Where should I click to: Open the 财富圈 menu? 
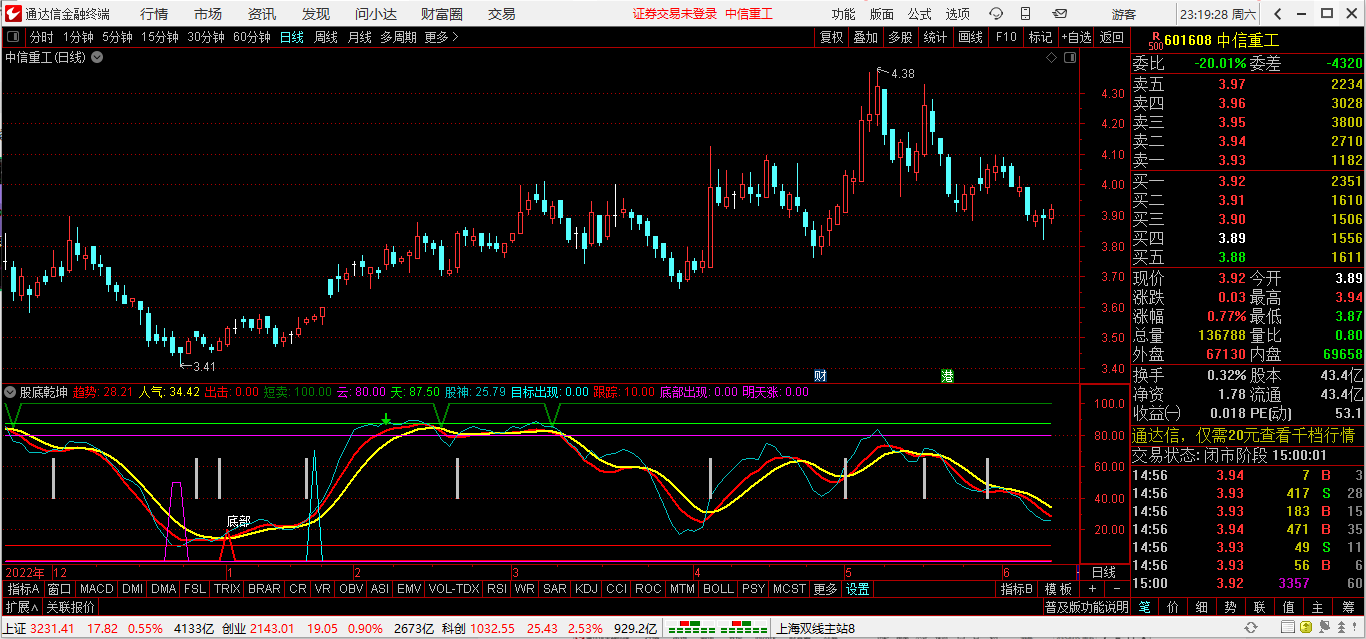442,14
